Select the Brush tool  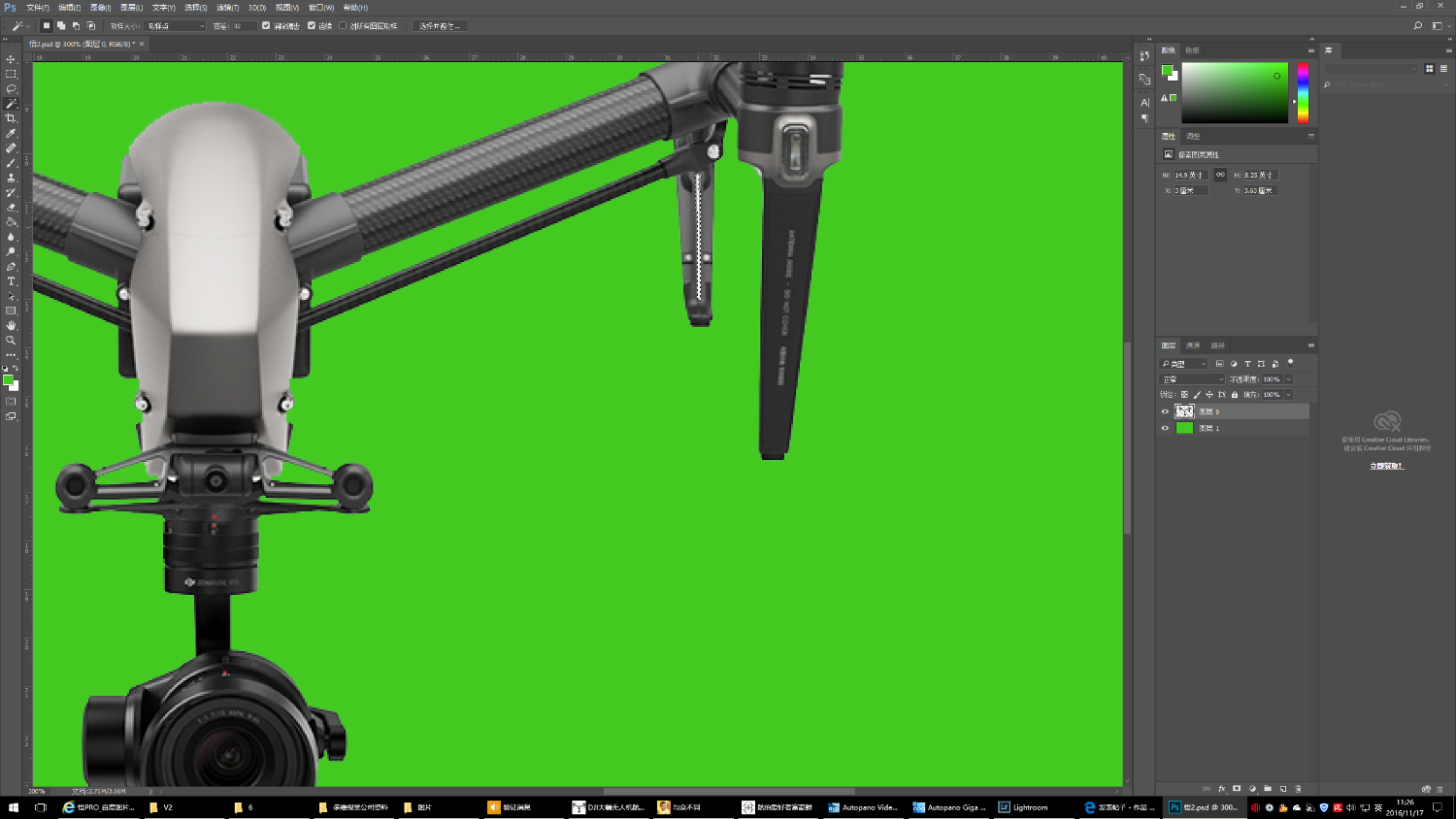pos(11,163)
